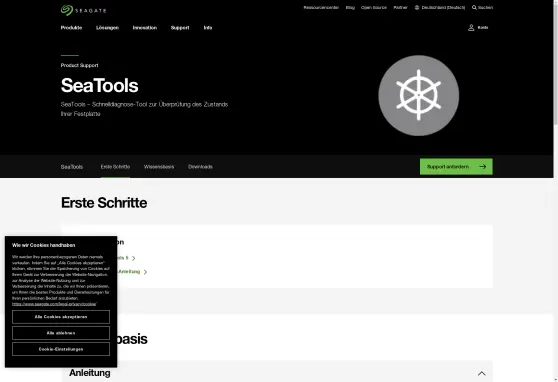Open the Partner link
This screenshot has width=558, height=382.
tap(400, 7)
